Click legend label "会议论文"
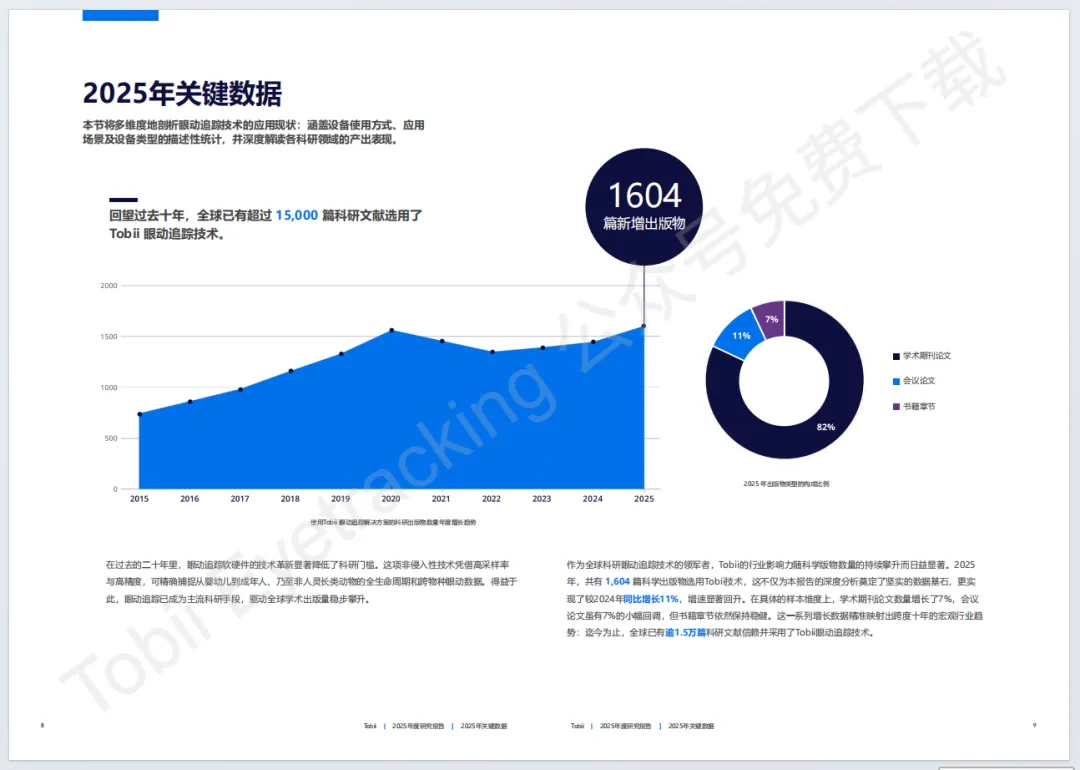The width and height of the screenshot is (1080, 770). (919, 381)
